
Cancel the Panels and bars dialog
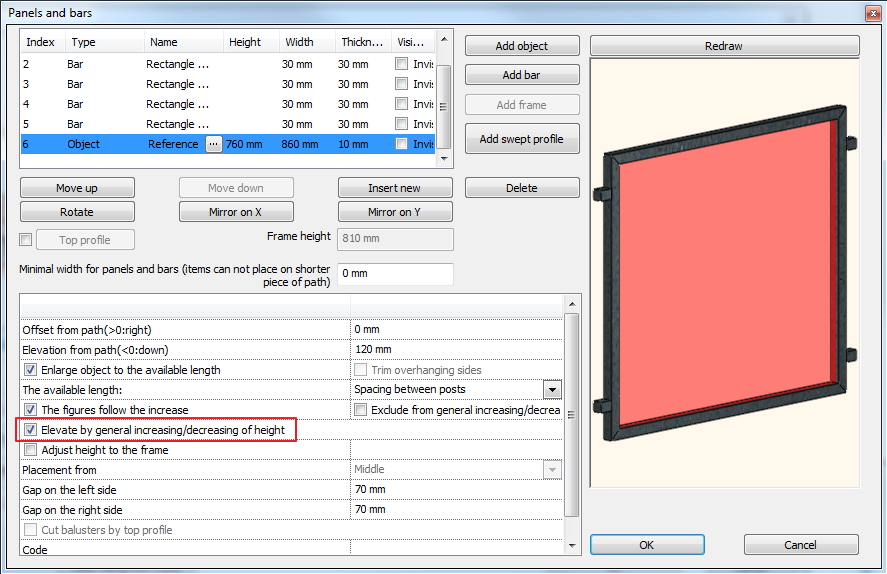pyautogui.click(x=801, y=545)
